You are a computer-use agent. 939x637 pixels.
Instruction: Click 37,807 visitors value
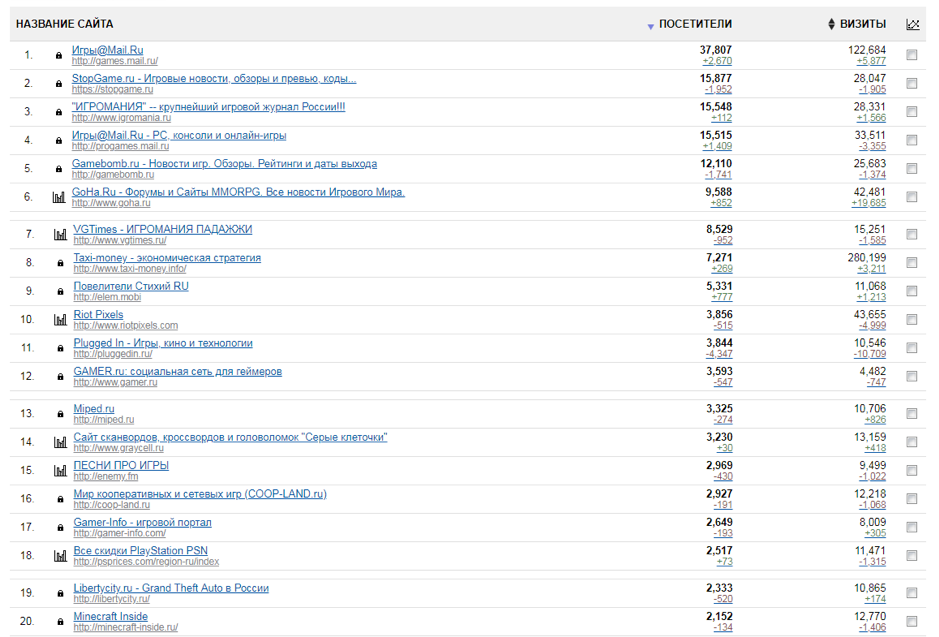point(716,50)
